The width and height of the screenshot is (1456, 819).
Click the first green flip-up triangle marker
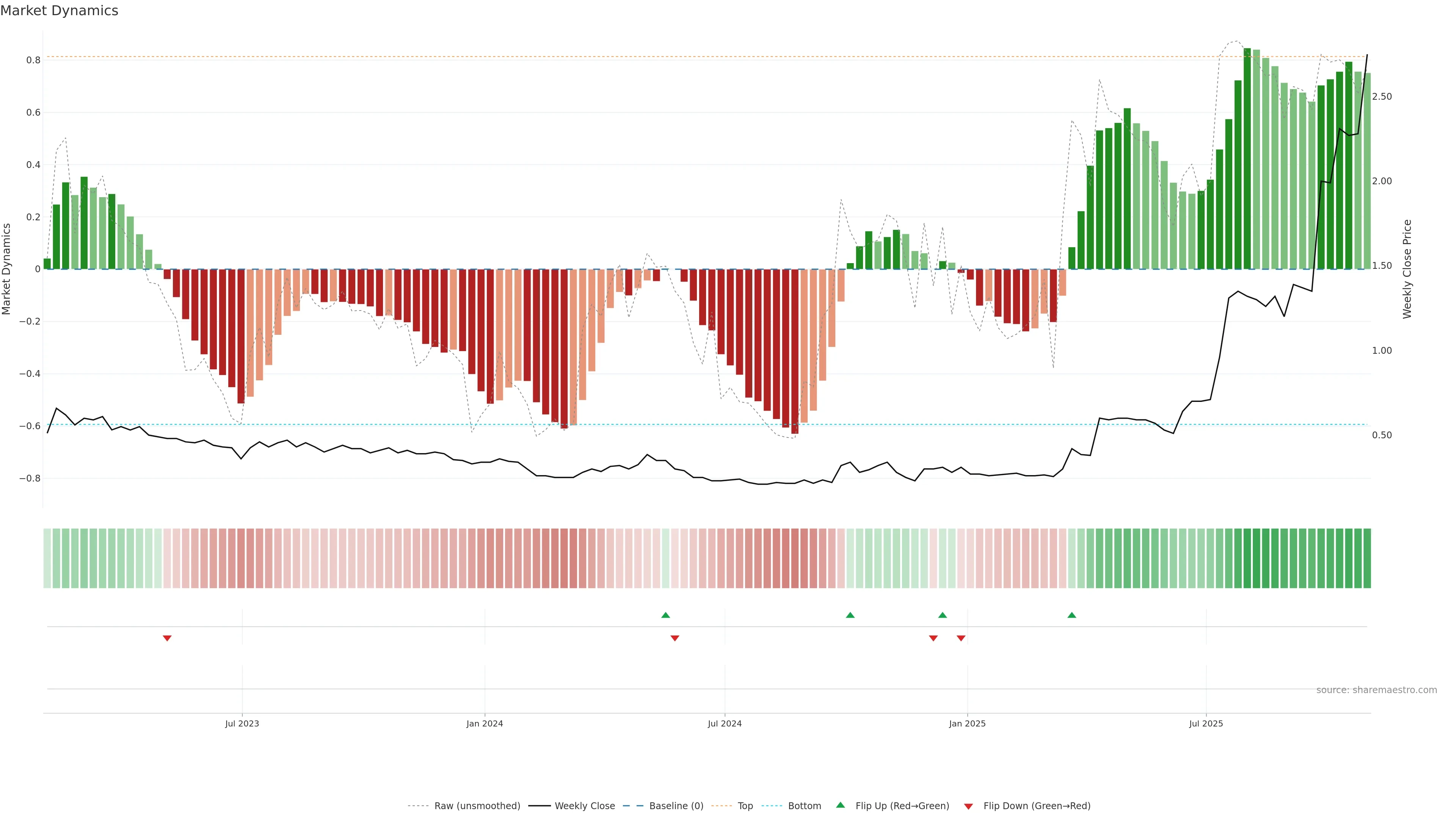[x=665, y=615]
